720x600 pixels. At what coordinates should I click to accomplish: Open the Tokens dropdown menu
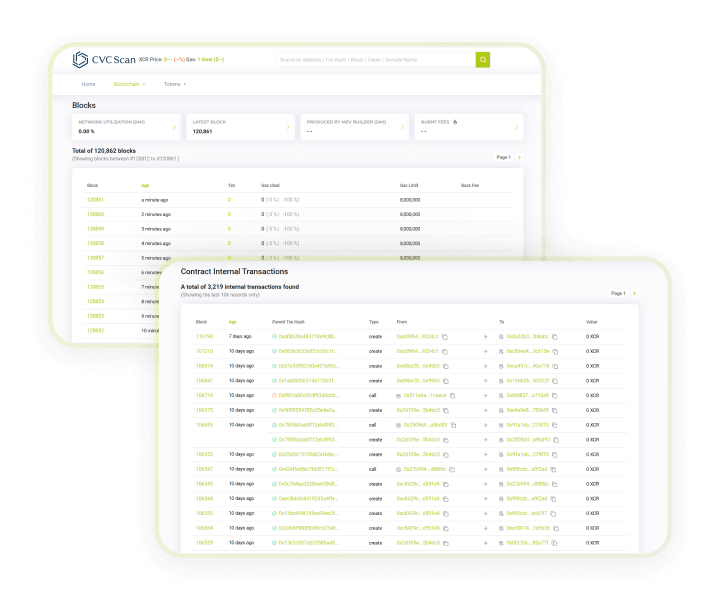pos(174,84)
